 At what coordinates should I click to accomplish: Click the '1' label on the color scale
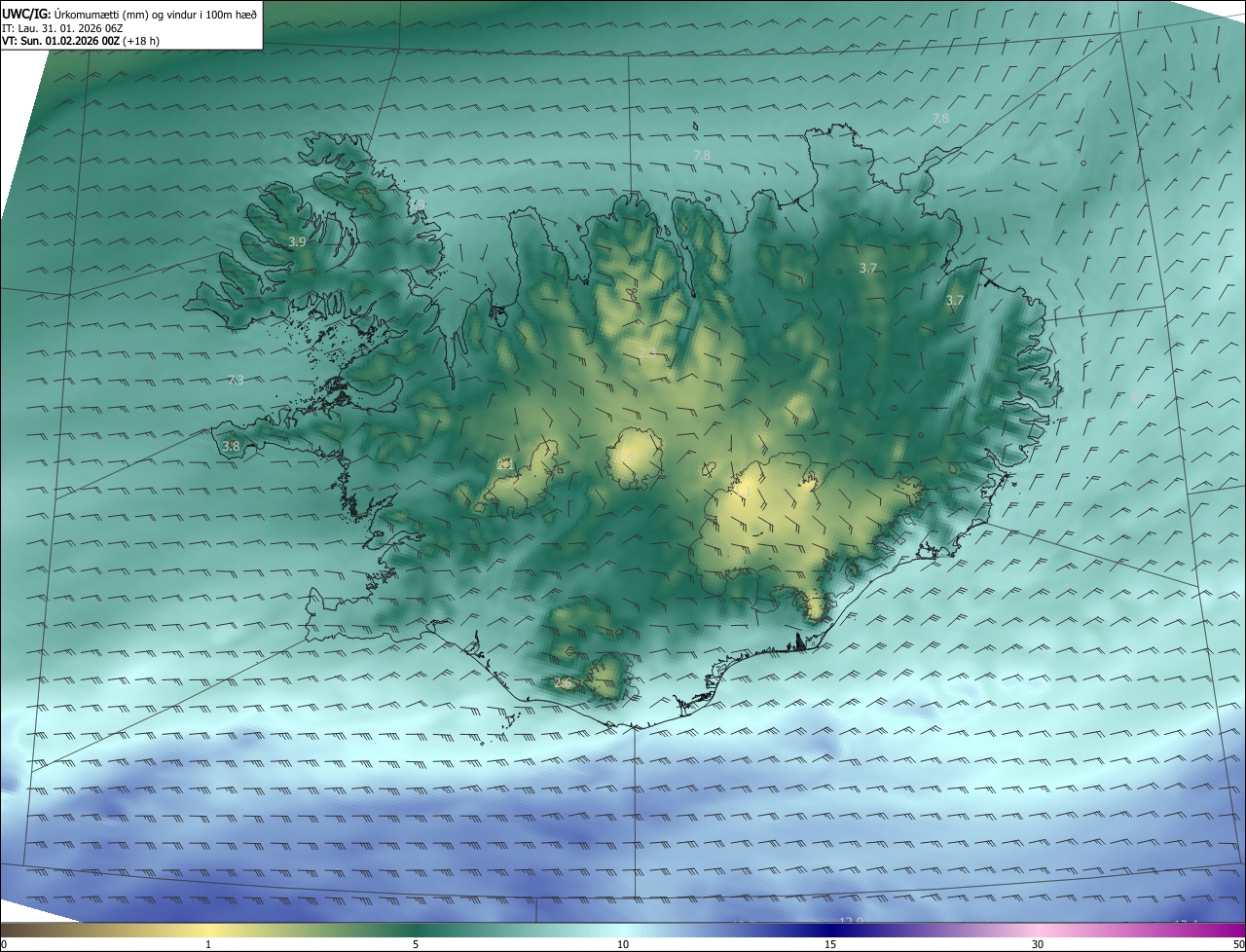[x=208, y=944]
